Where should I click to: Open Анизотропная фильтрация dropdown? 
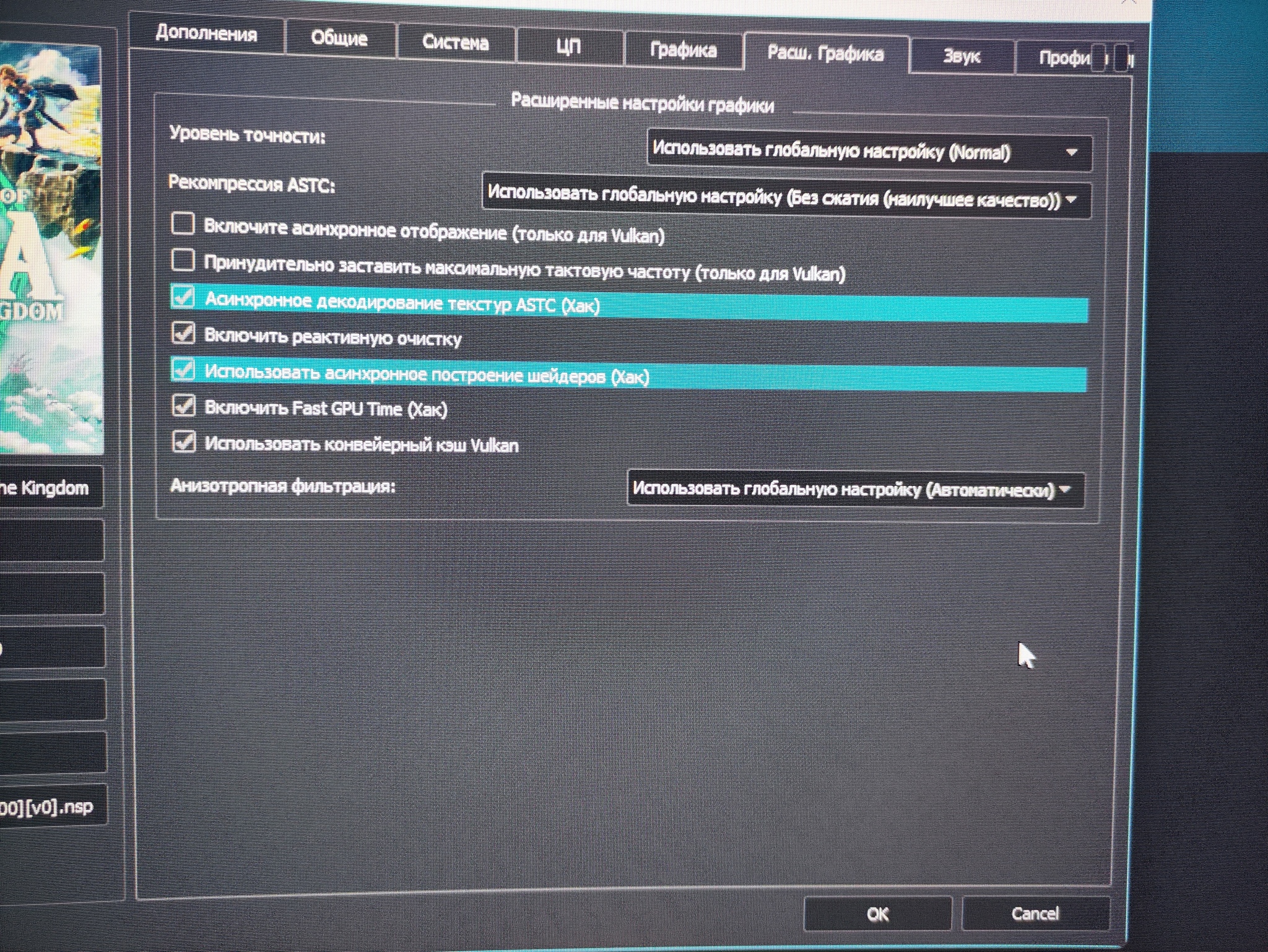[x=855, y=490]
